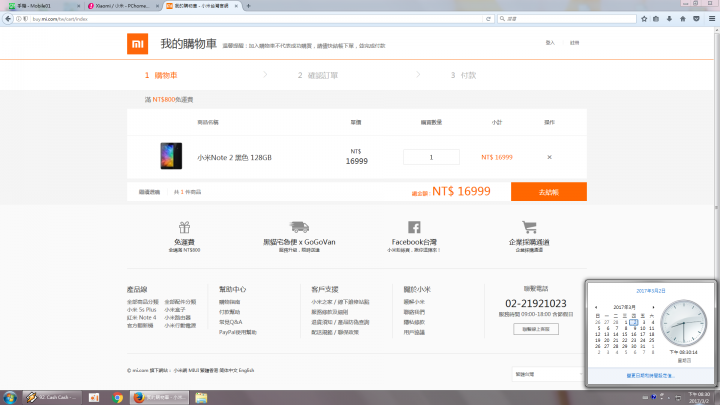Click English language link in footer
Screen dimensions: 720x405
click(246, 370)
